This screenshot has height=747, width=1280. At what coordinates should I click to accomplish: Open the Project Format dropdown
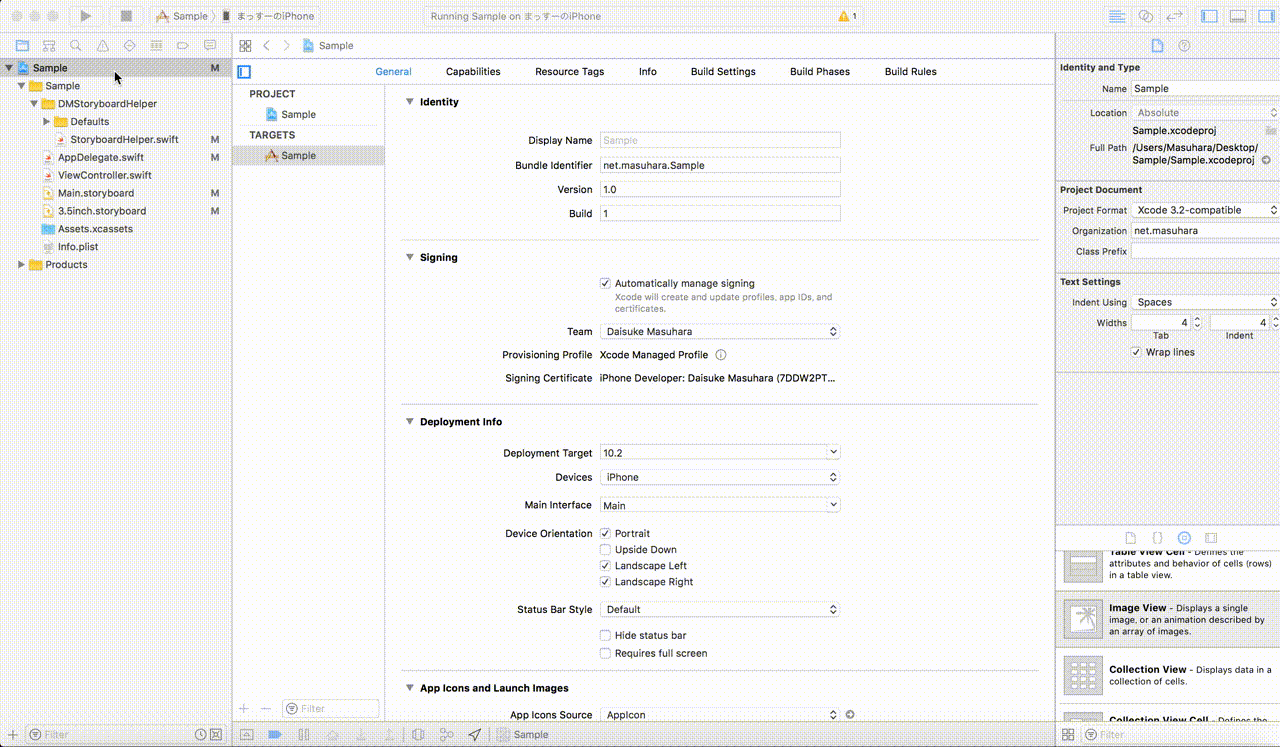point(1205,210)
